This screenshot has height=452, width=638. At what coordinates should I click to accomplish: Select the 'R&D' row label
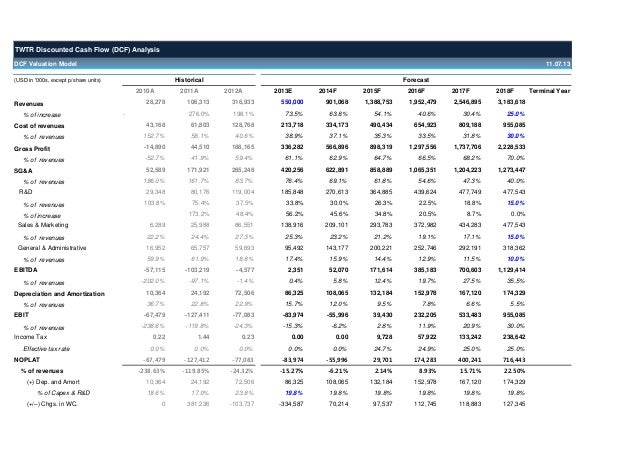click(x=25, y=192)
